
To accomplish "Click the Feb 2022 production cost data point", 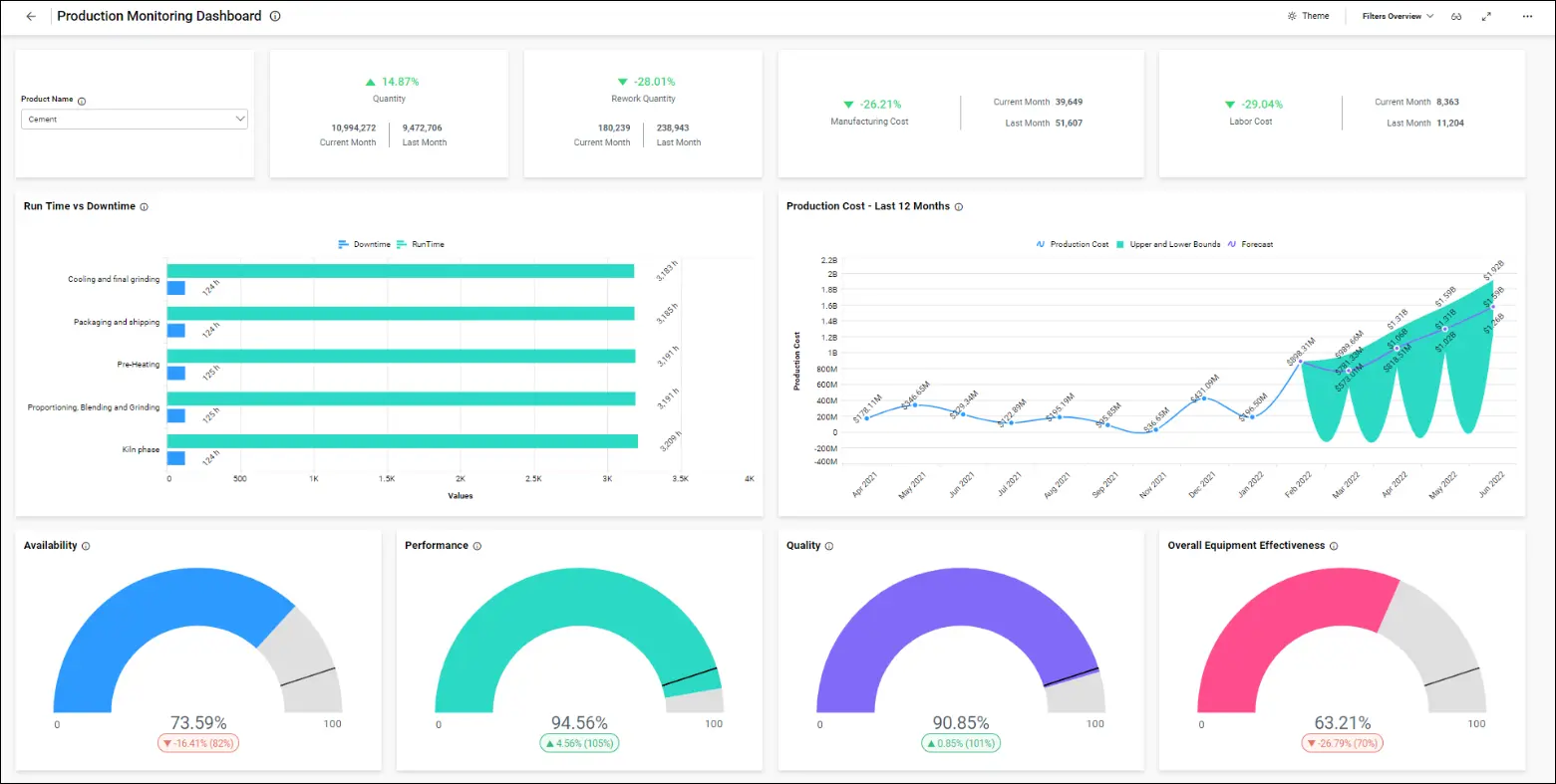I will (x=1301, y=363).
